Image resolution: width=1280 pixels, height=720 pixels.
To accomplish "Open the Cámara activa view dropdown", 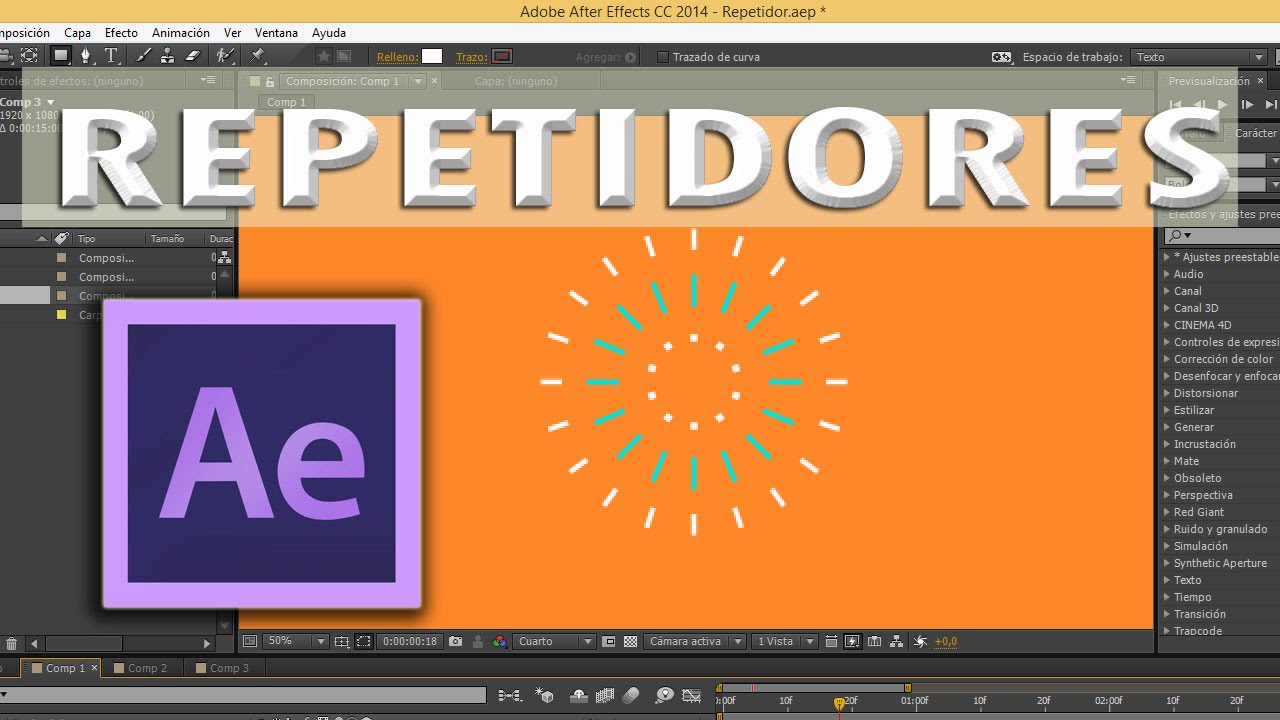I will (x=695, y=641).
